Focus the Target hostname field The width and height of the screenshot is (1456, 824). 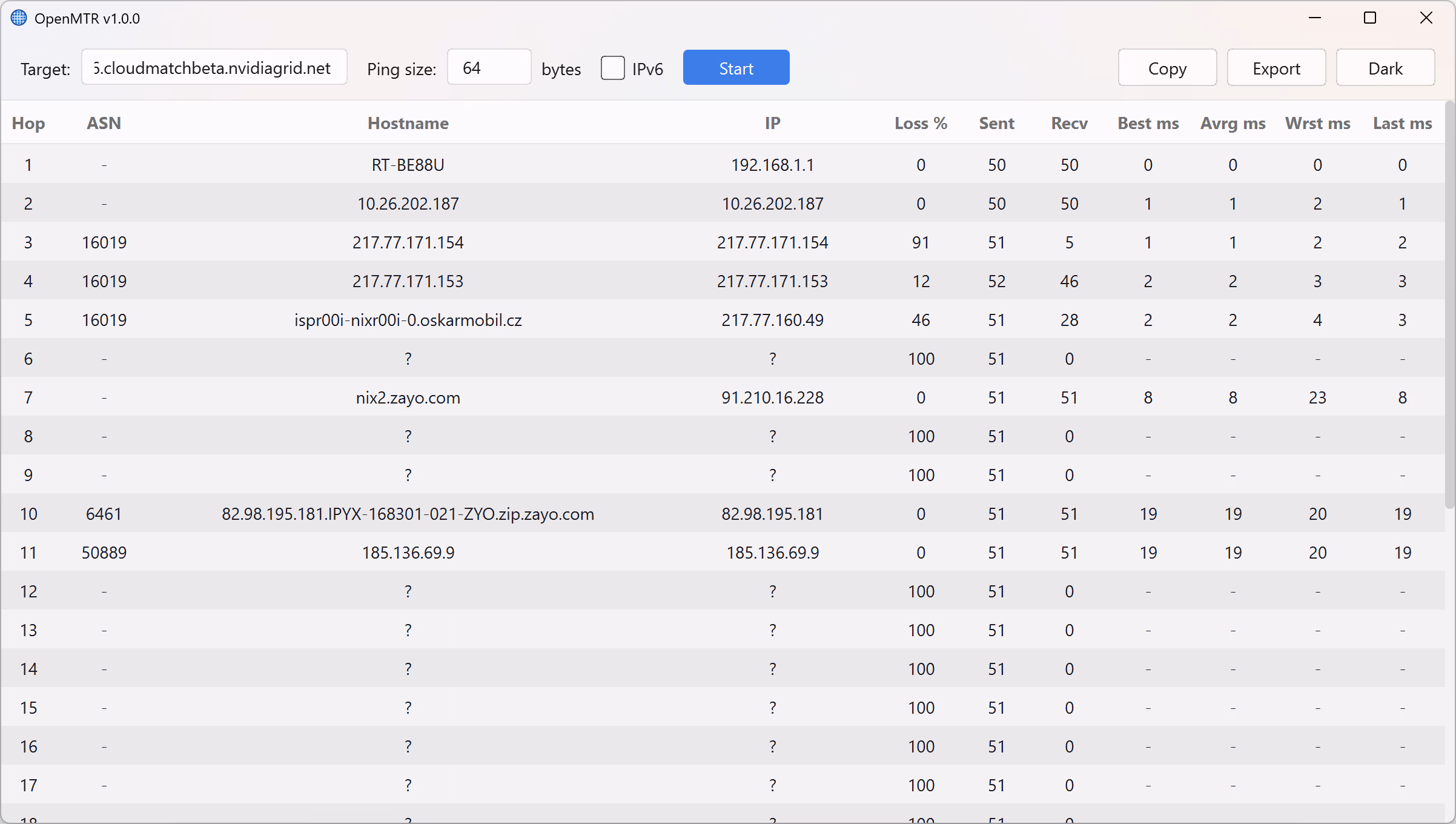(x=214, y=67)
